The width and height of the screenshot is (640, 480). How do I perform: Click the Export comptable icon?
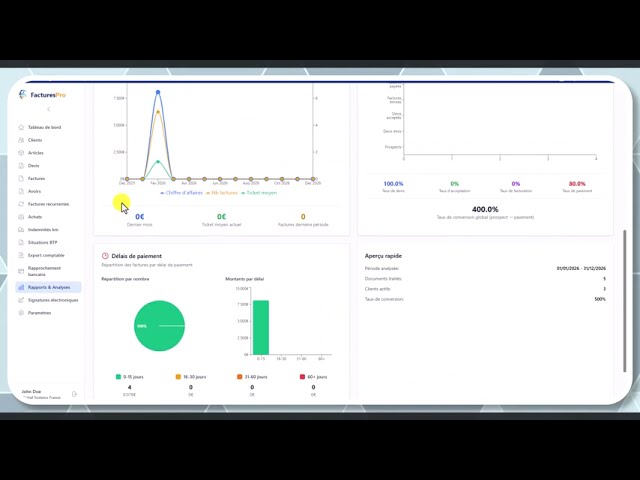click(x=21, y=255)
